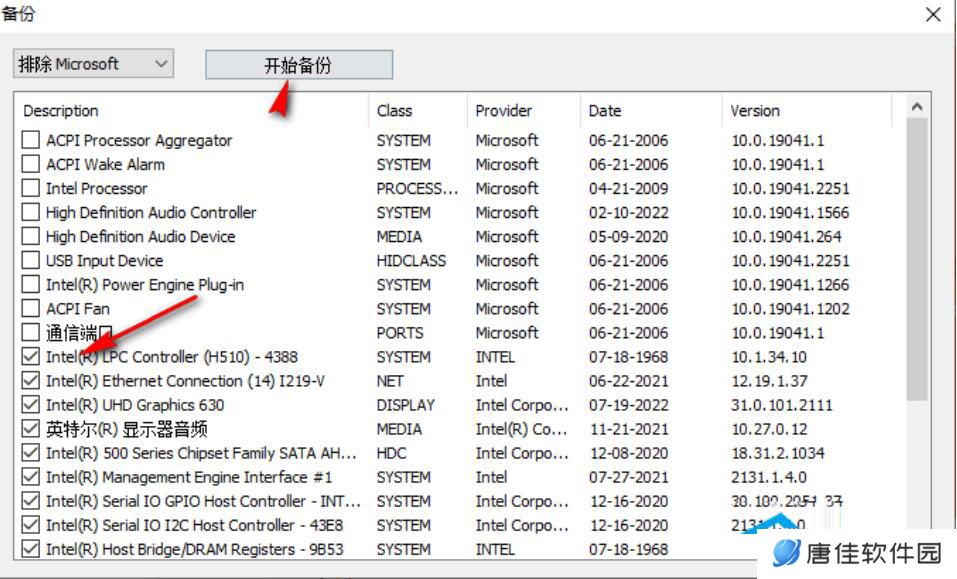
Task: Select Intel(R) UHD Graphics 630 text
Action: [135, 405]
